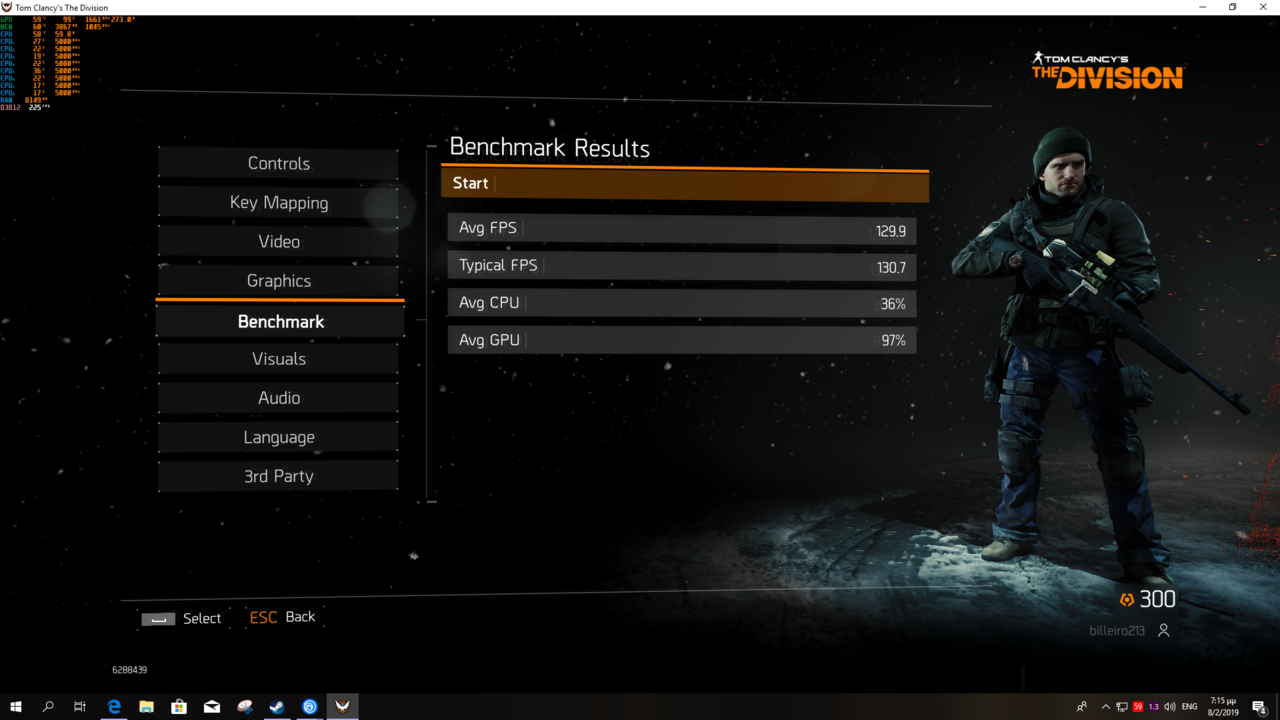This screenshot has width=1280, height=720.
Task: Open the Video settings menu
Action: [x=278, y=242]
